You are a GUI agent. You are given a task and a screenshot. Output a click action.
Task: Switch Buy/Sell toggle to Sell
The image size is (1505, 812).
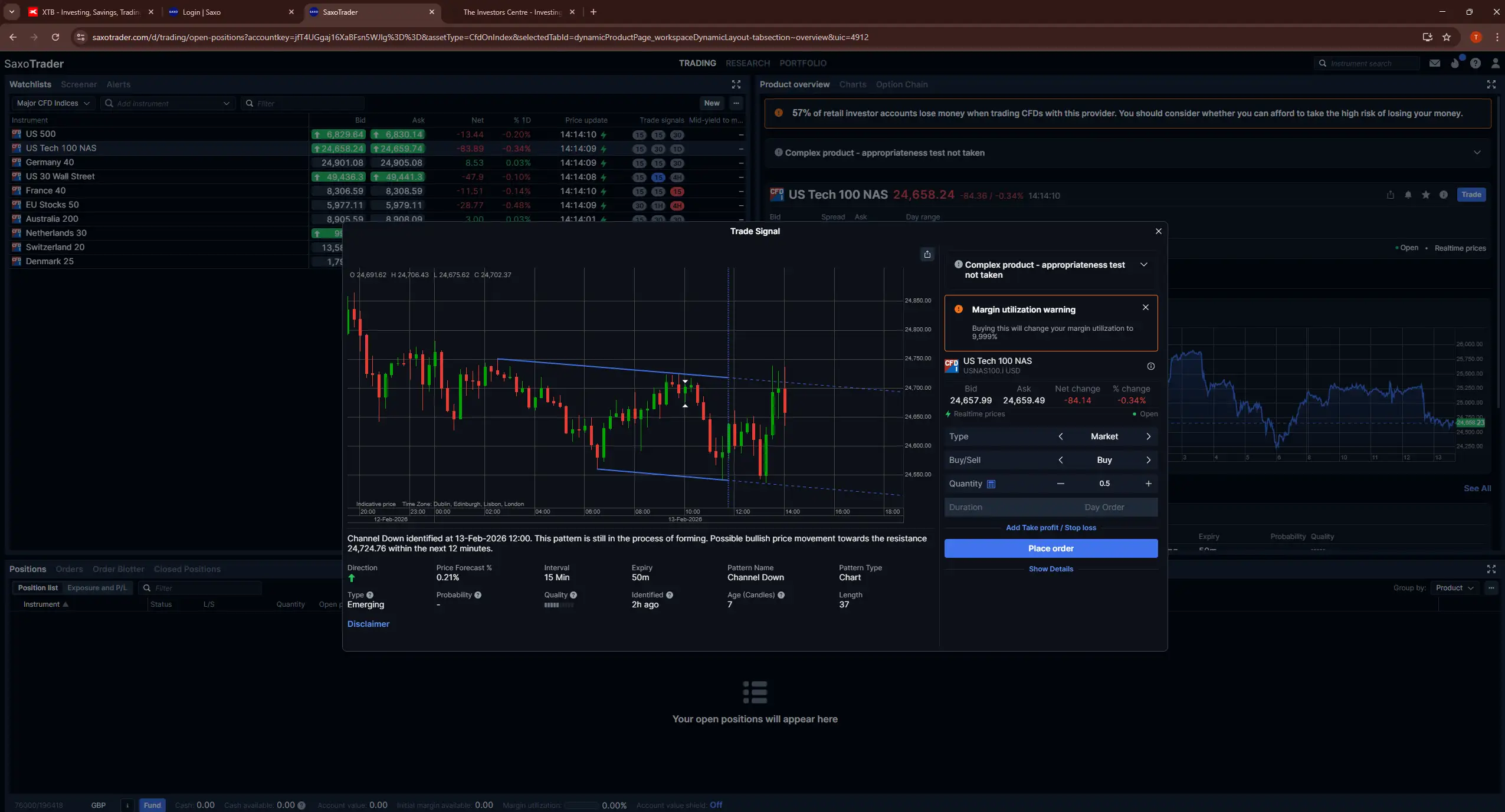pos(1148,460)
